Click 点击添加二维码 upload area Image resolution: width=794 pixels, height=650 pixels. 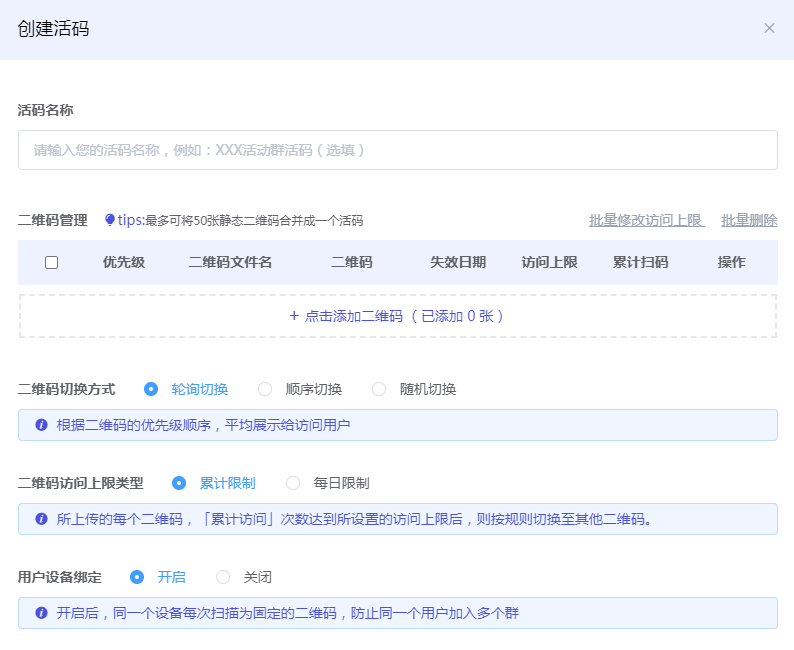click(x=398, y=316)
